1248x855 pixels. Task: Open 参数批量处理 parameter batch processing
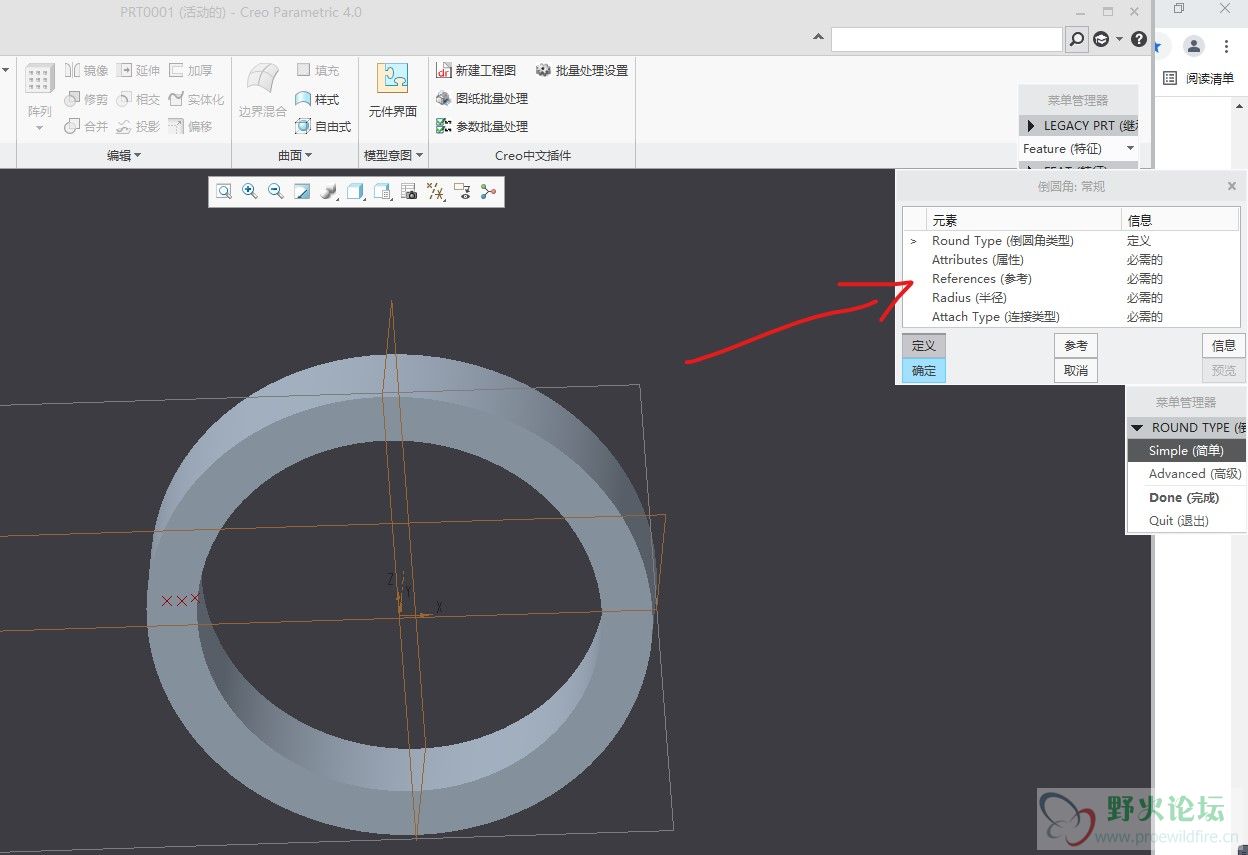483,126
